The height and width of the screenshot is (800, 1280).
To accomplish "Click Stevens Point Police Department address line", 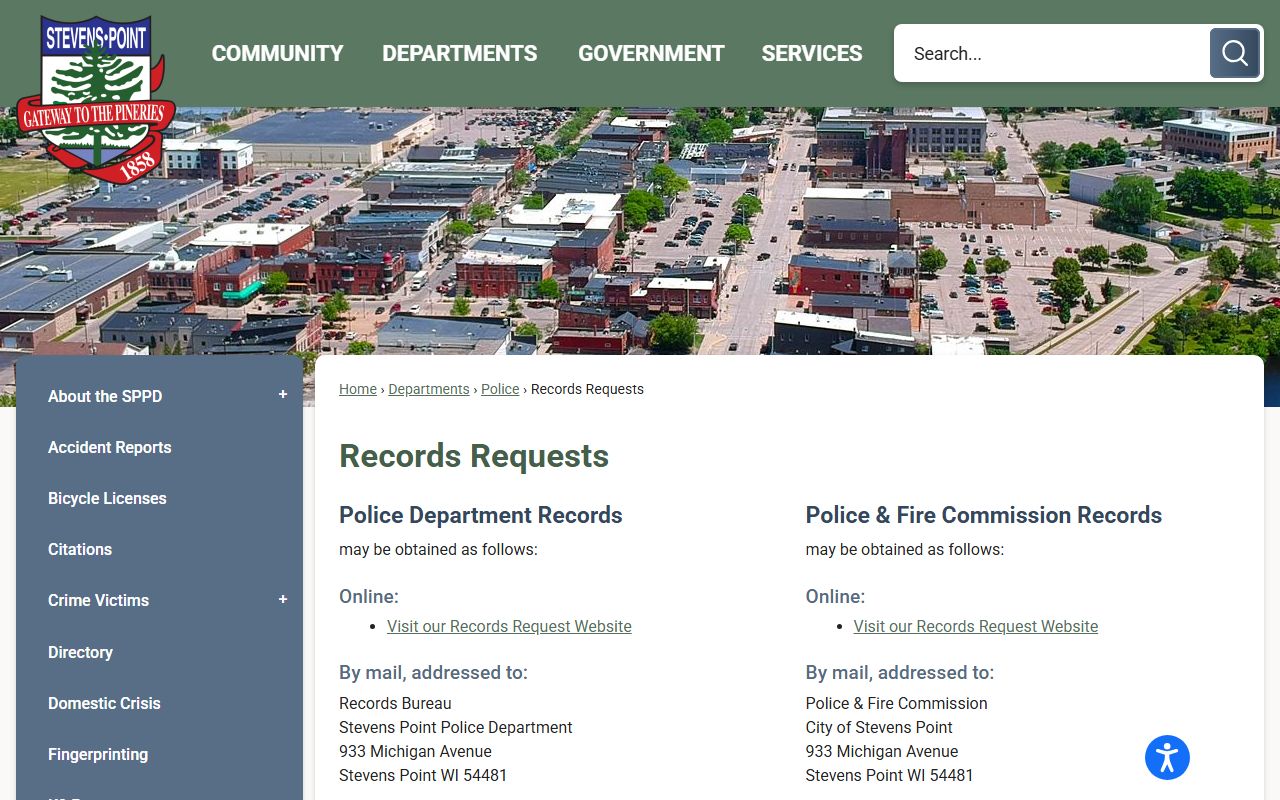I will 456,727.
